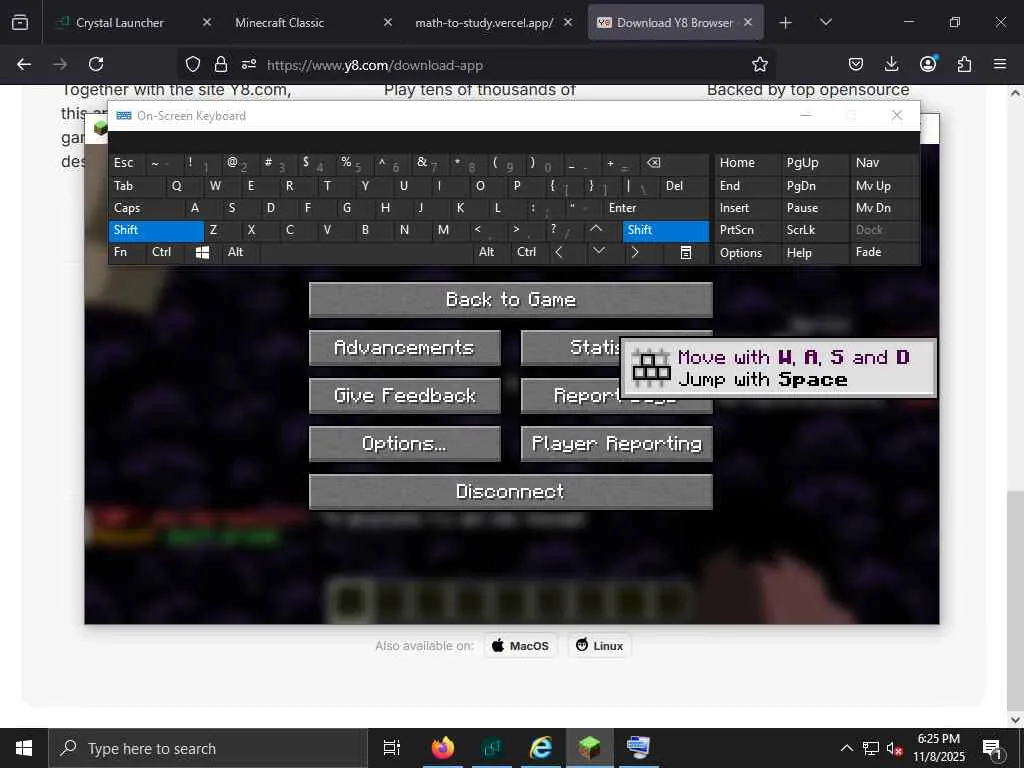Click the Enter key on keyboard
This screenshot has width=1024, height=768.
point(656,208)
